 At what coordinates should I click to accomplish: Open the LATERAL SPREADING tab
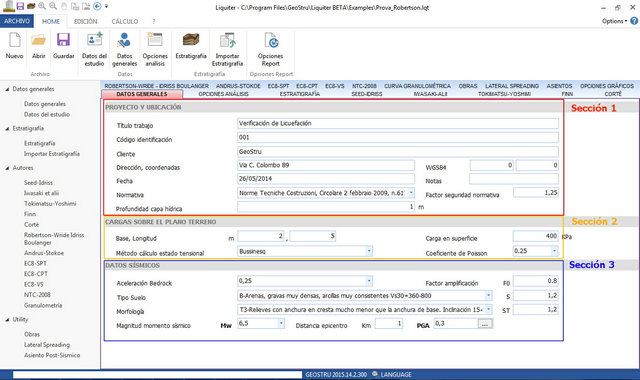click(511, 86)
